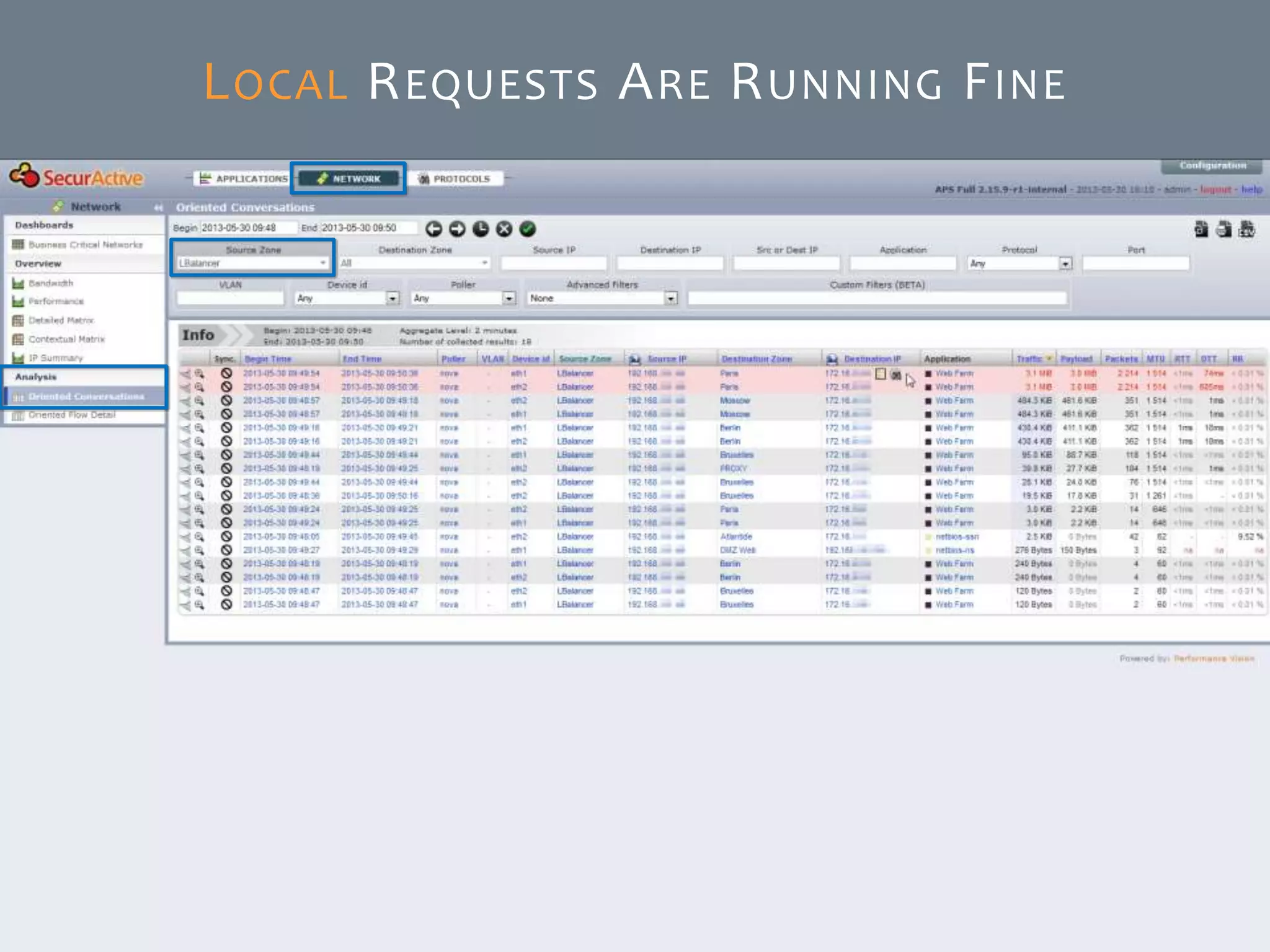Click the Business Critical Networks sidebar icon
The width and height of the screenshot is (1270, 952).
tap(18, 245)
